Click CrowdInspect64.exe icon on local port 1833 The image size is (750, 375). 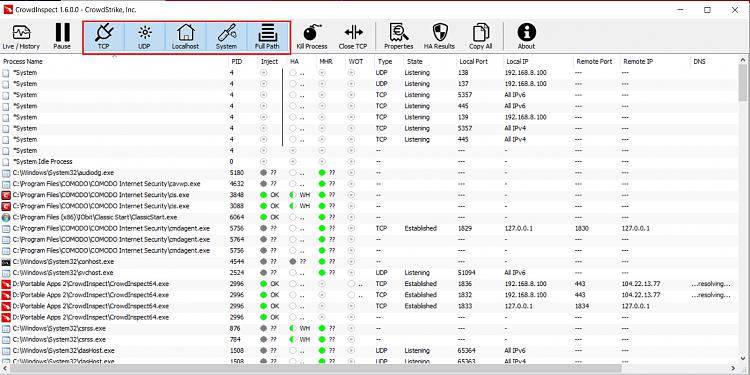tap(6, 306)
